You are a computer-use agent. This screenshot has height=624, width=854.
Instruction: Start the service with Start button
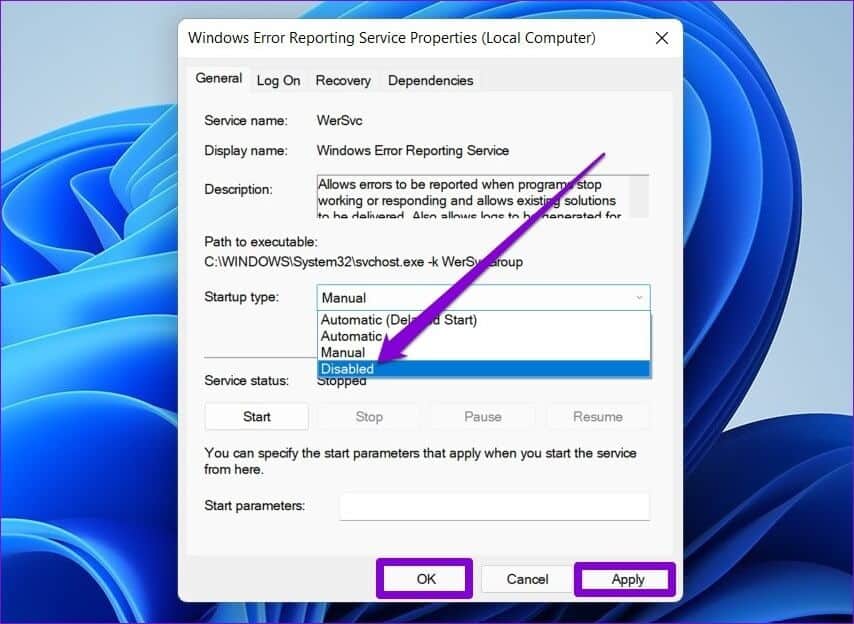coord(257,417)
